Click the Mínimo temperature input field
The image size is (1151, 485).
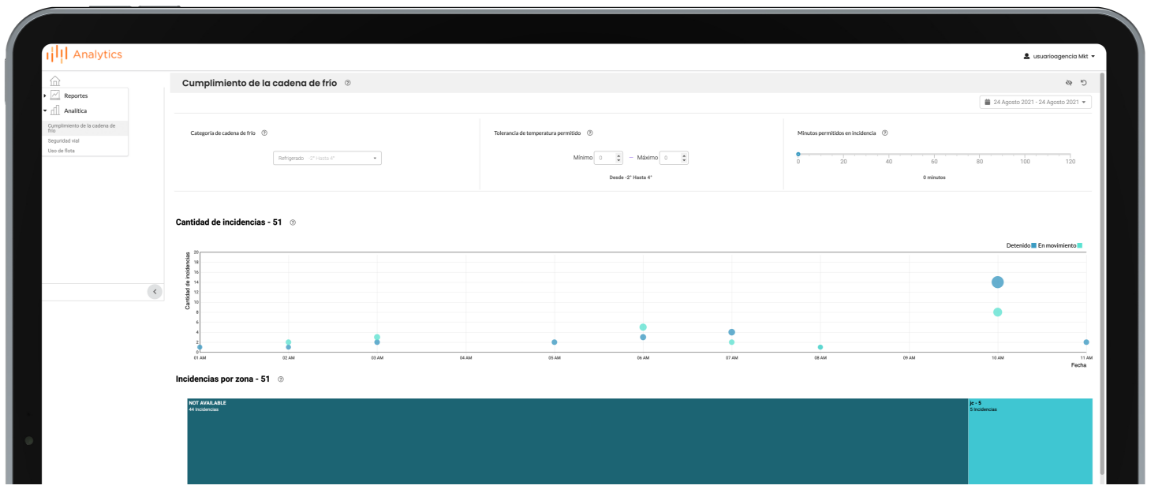(608, 158)
